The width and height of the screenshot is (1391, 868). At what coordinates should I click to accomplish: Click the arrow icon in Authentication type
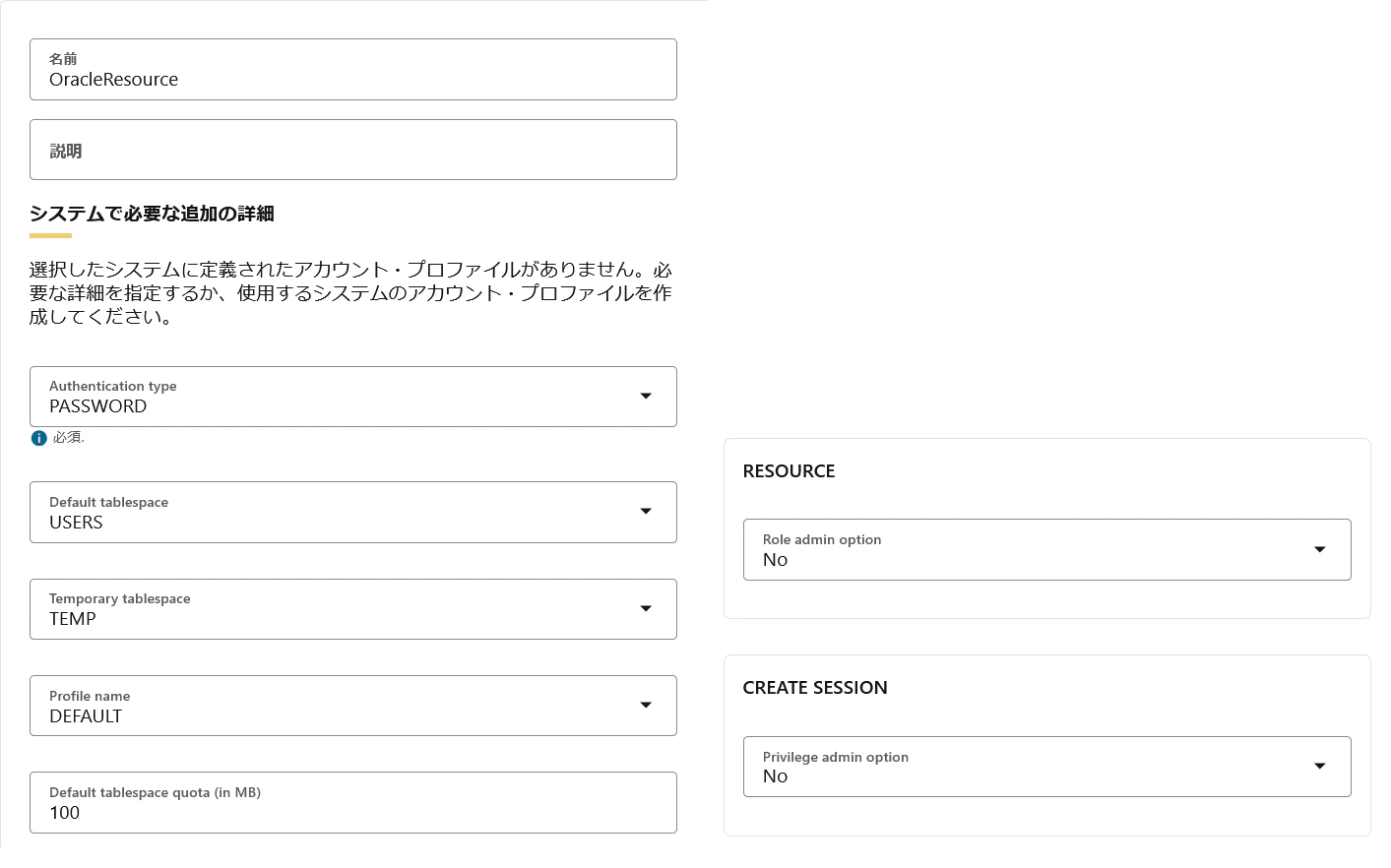pos(646,396)
